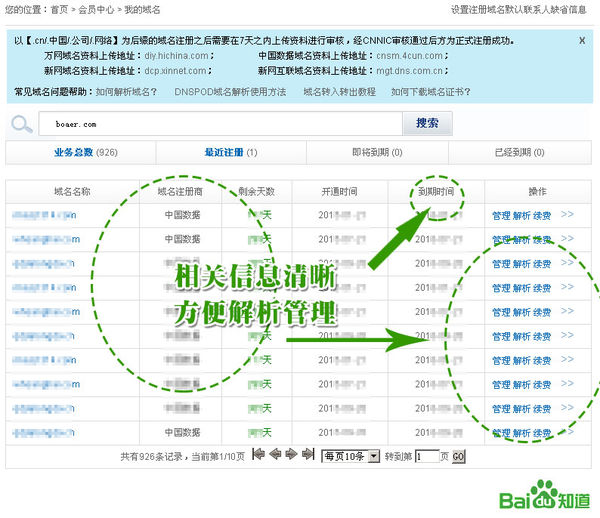Open the 每页10条 per-page dropdown
The width and height of the screenshot is (600, 518).
point(350,456)
